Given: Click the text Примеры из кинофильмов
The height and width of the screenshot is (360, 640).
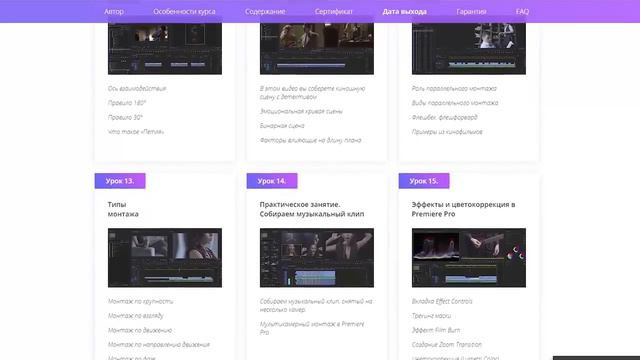Looking at the screenshot, I should [x=447, y=131].
